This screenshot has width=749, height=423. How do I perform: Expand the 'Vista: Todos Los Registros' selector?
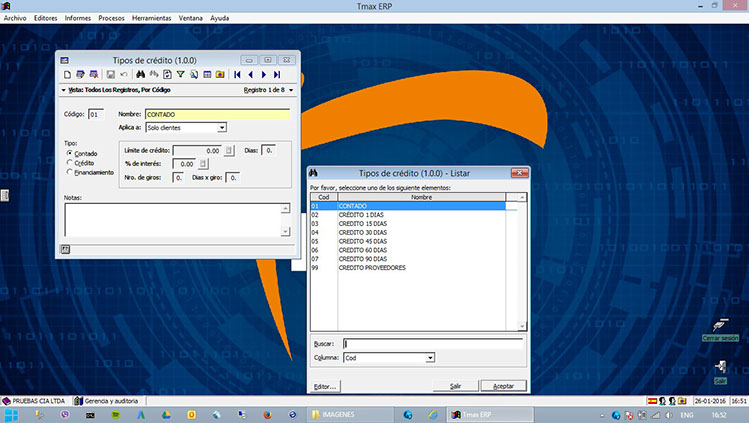point(64,90)
